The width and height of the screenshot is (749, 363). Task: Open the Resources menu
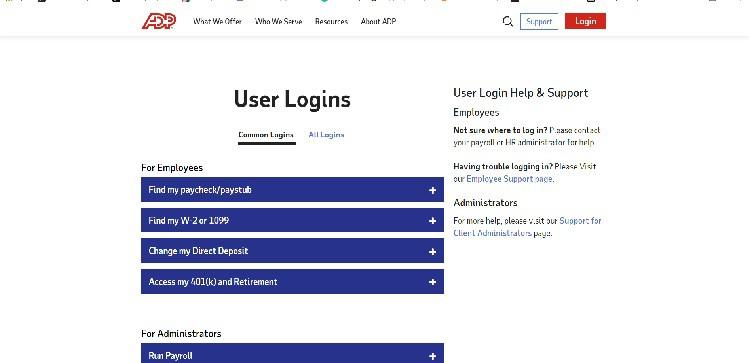332,21
